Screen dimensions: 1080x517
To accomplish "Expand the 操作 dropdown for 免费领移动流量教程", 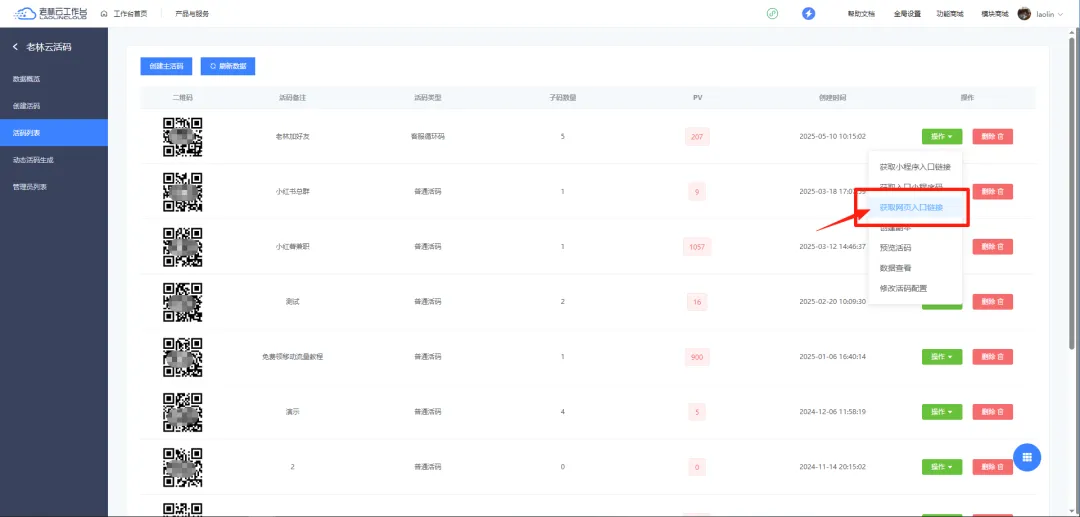I will click(x=942, y=357).
